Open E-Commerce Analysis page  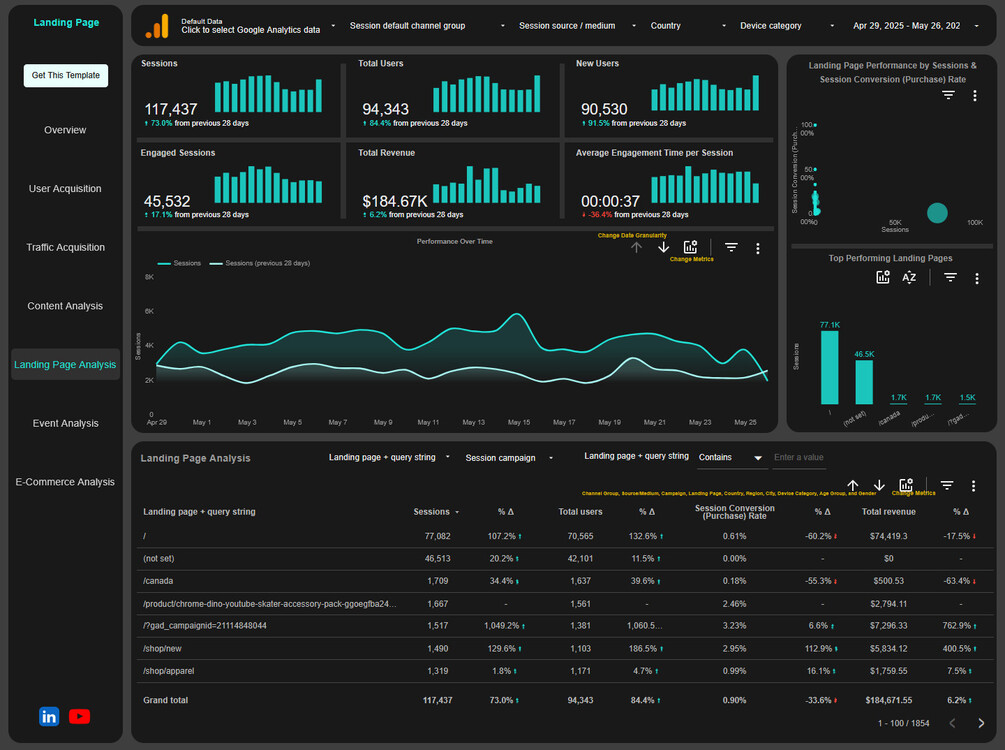coord(65,482)
